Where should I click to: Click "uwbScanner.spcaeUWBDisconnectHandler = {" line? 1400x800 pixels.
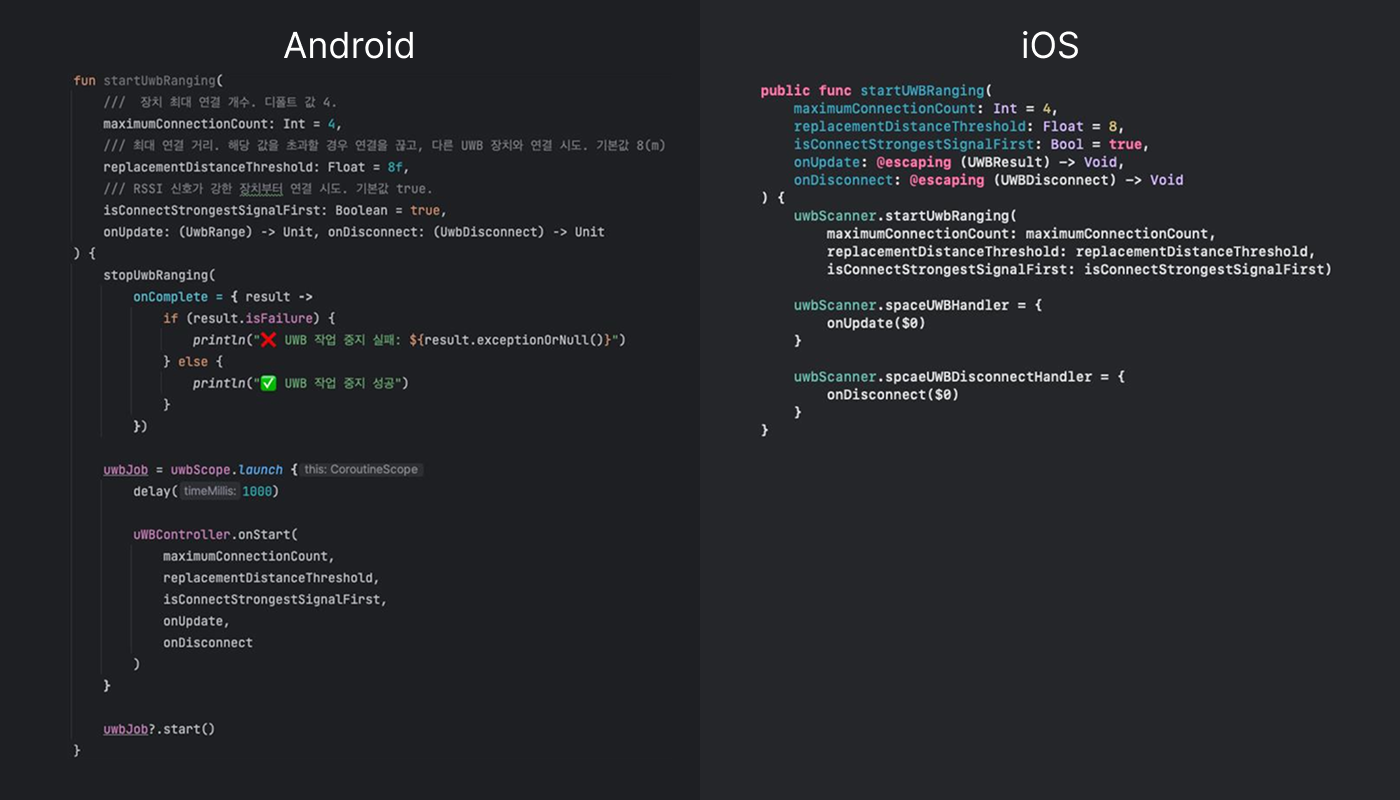tap(959, 377)
